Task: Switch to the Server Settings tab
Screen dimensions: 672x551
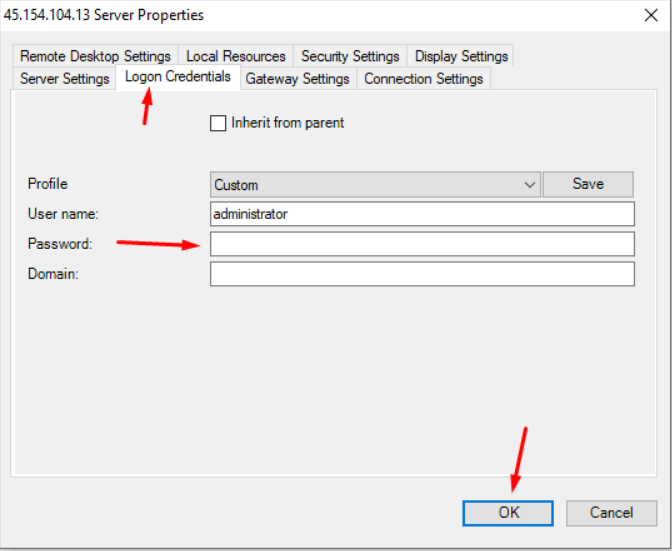Action: [x=65, y=78]
